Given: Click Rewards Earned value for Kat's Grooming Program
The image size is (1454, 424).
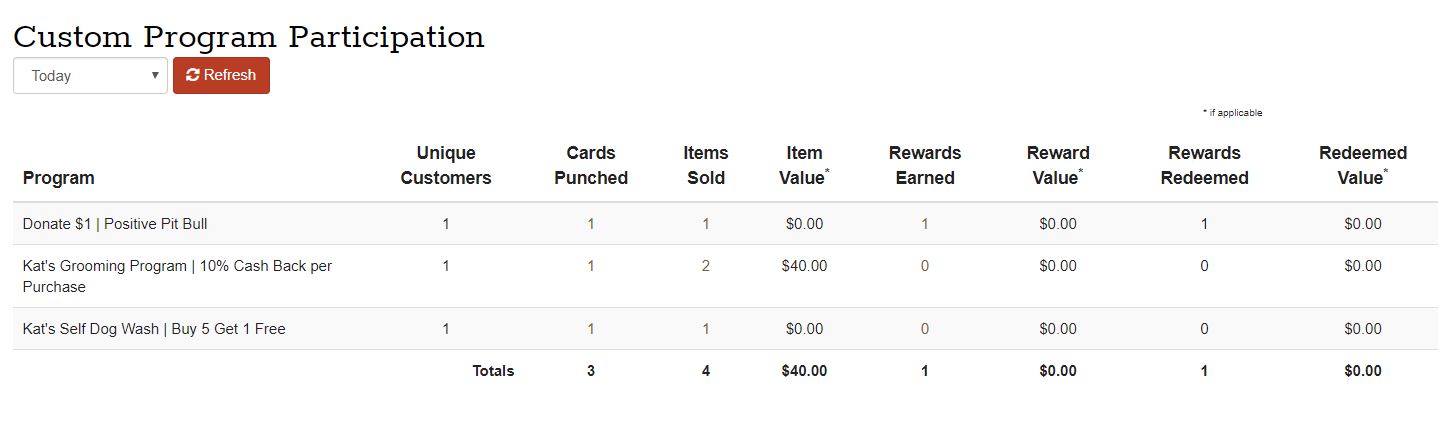Looking at the screenshot, I should pyautogui.click(x=925, y=266).
